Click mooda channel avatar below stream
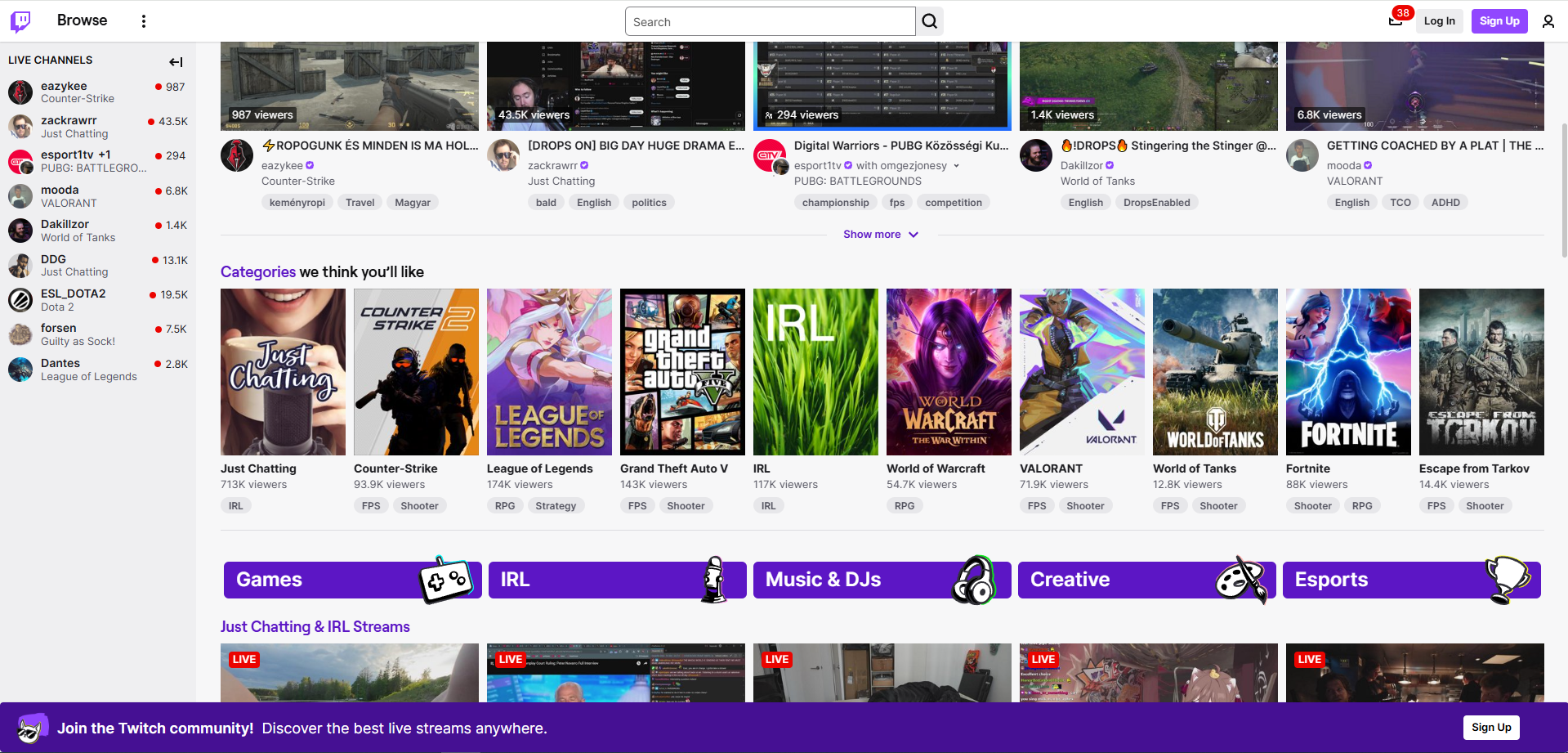Image resolution: width=1568 pixels, height=753 pixels. pos(1302,155)
